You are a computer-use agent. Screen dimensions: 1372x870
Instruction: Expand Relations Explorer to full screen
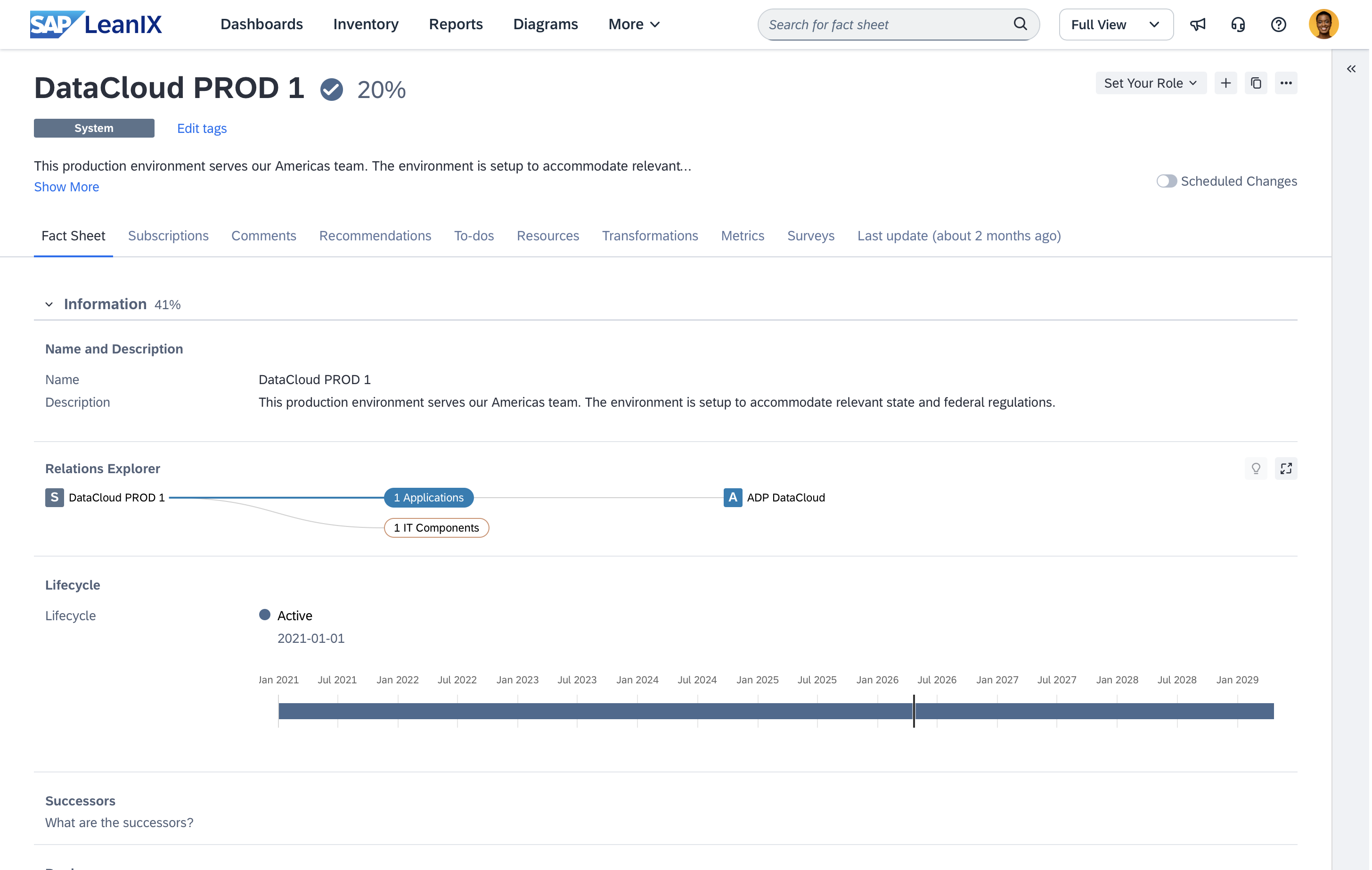(1286, 468)
